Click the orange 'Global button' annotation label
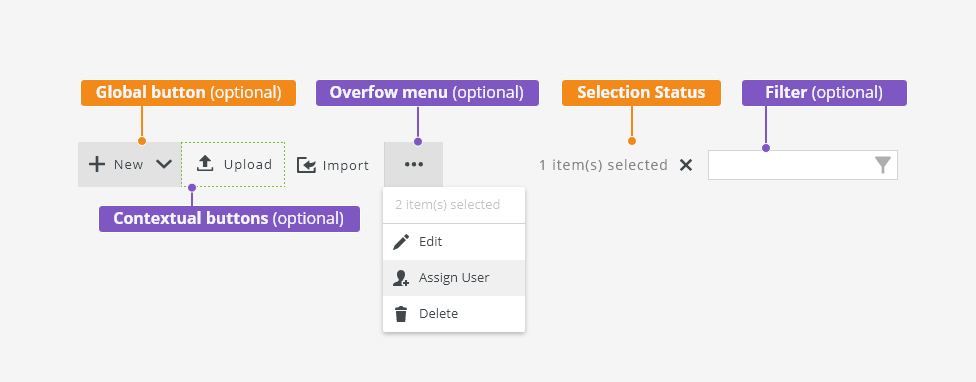The width and height of the screenshot is (976, 382). pos(188,93)
